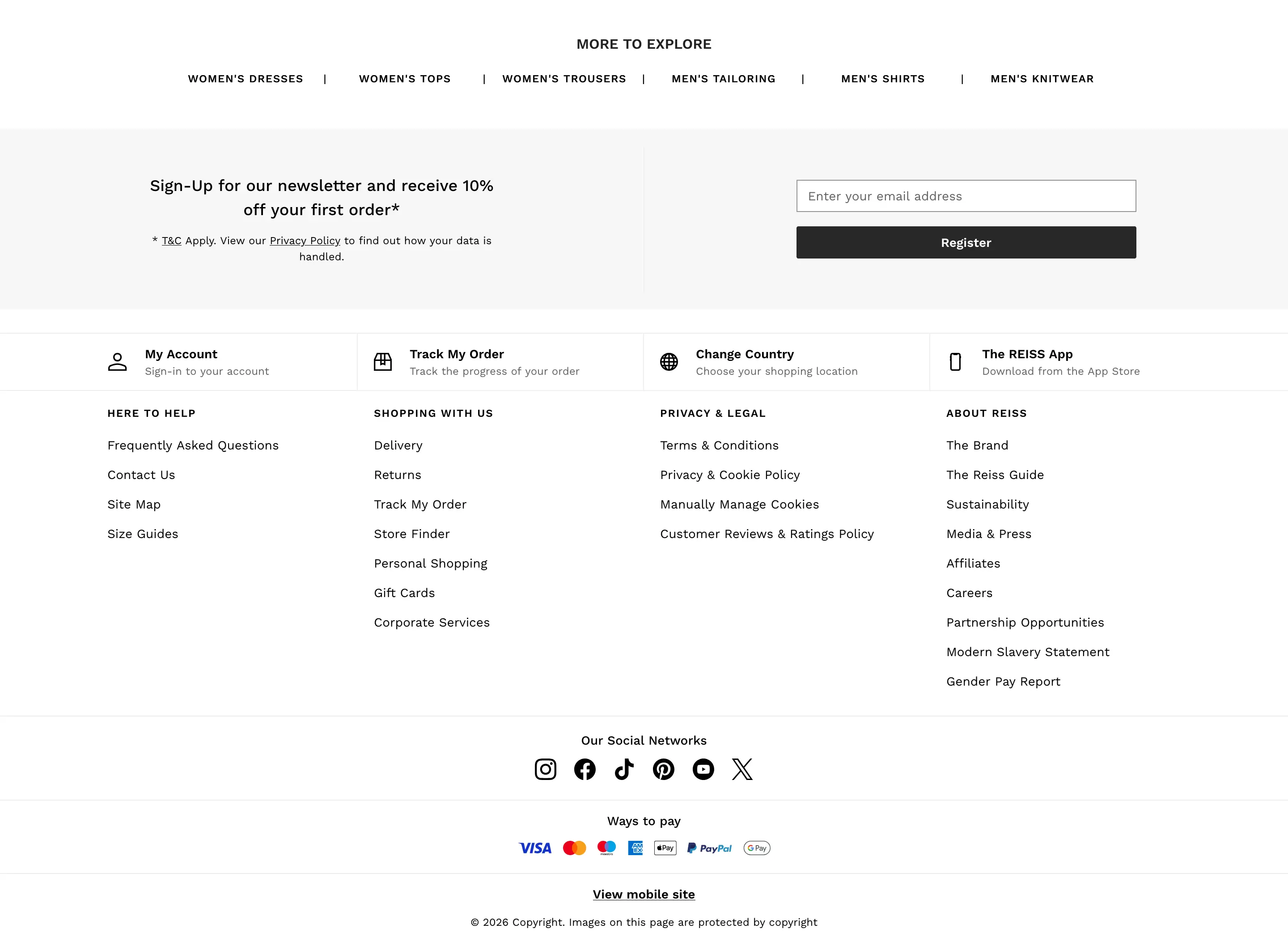Open Reiss TikTok social icon
The height and width of the screenshot is (941, 1288).
coord(624,769)
